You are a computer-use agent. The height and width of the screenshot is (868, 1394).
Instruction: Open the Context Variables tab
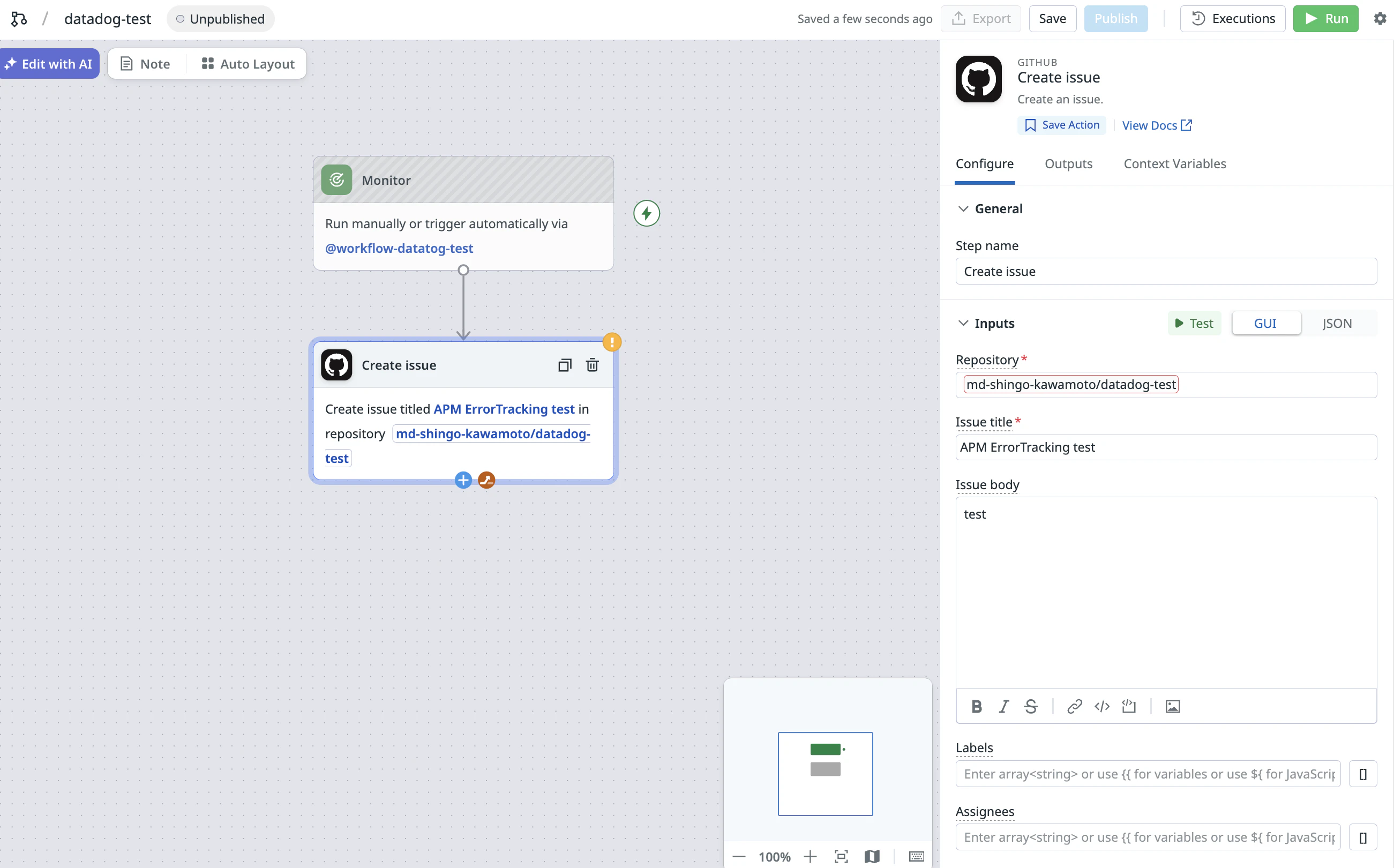point(1175,164)
